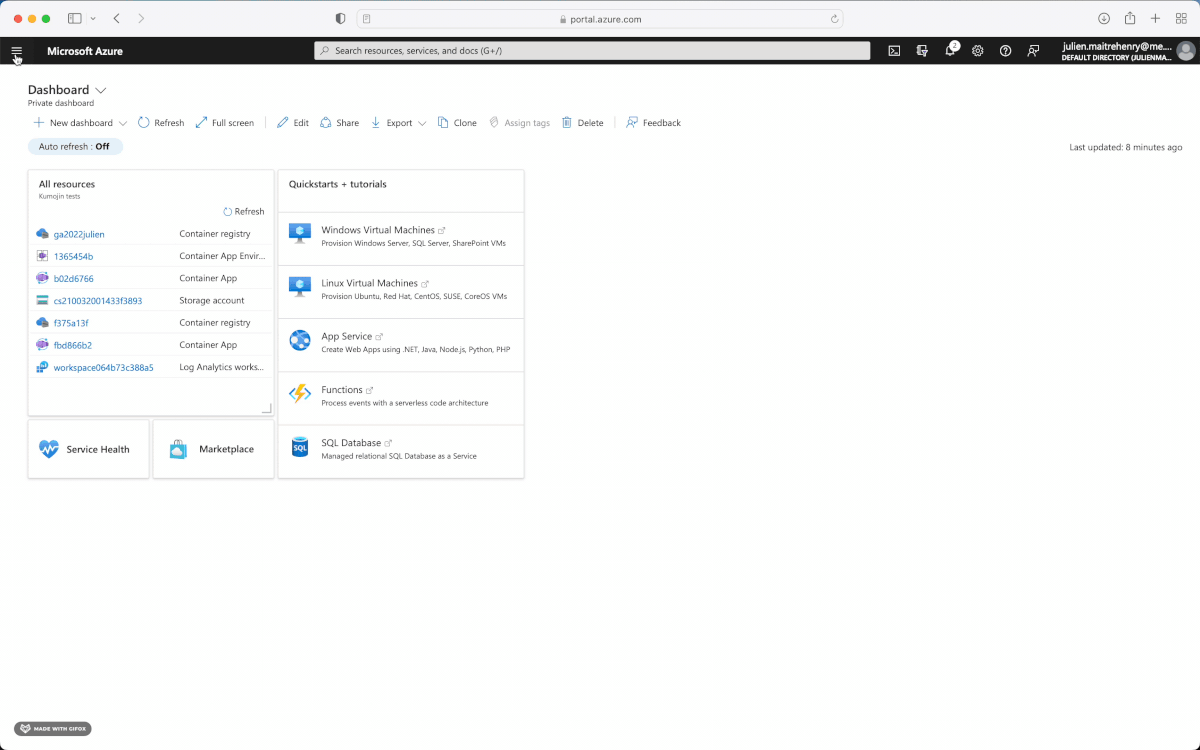Open Safari downloads icon
This screenshot has height=750, width=1200.
pyautogui.click(x=1104, y=18)
